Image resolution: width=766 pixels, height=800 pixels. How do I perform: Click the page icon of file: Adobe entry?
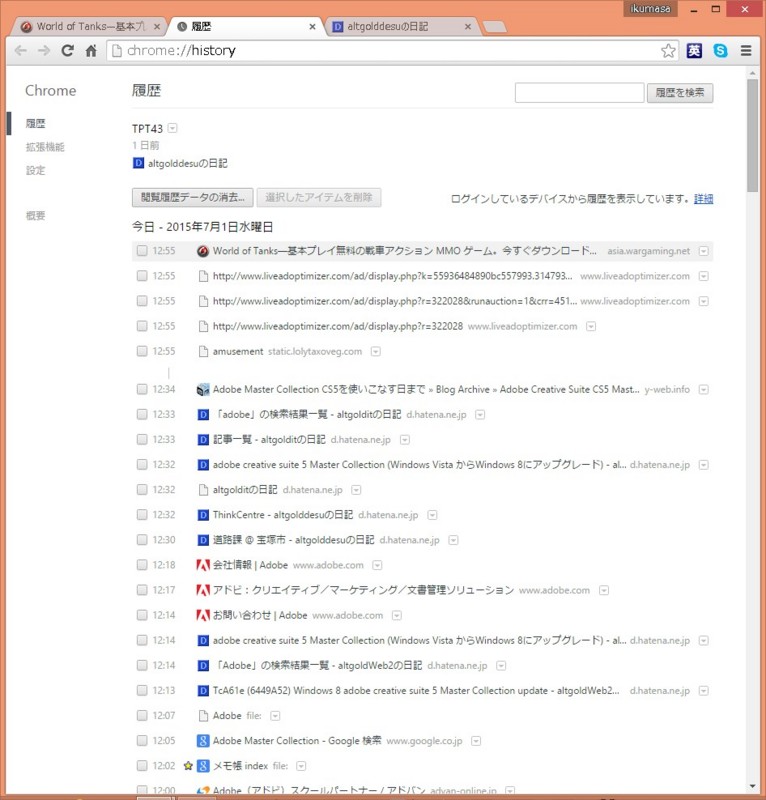(x=203, y=715)
